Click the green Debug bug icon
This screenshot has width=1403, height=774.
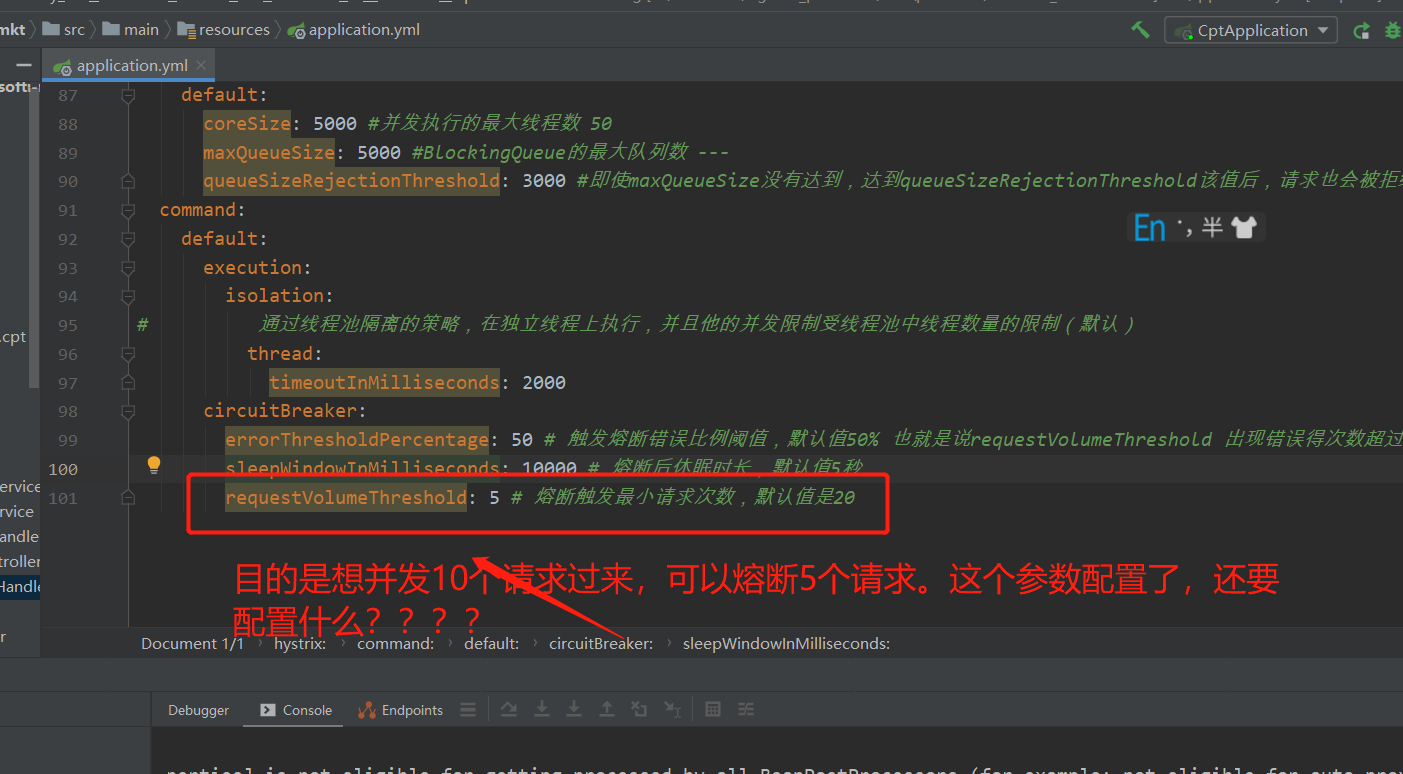pos(1392,31)
